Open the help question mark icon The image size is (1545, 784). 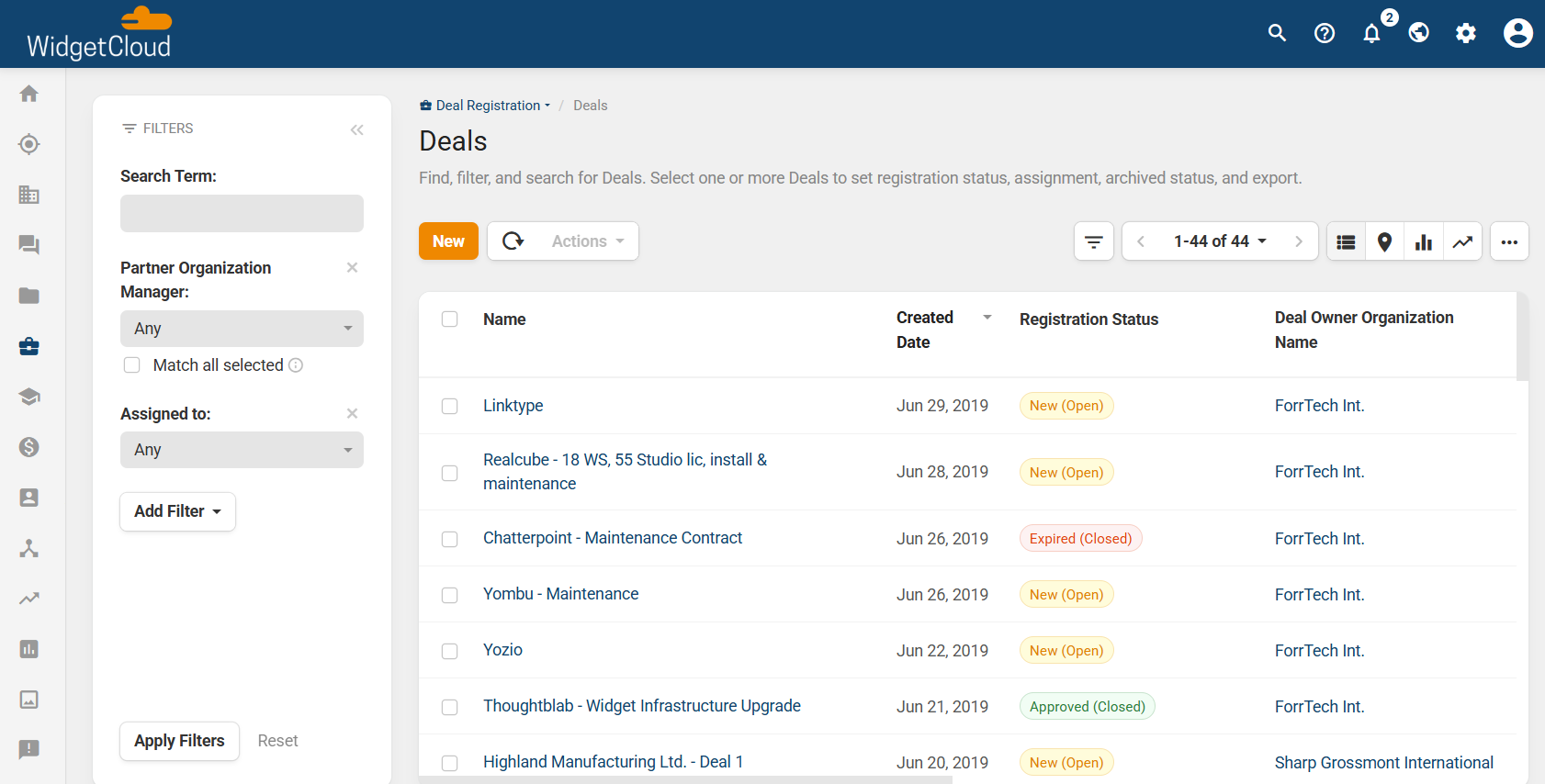[1325, 34]
